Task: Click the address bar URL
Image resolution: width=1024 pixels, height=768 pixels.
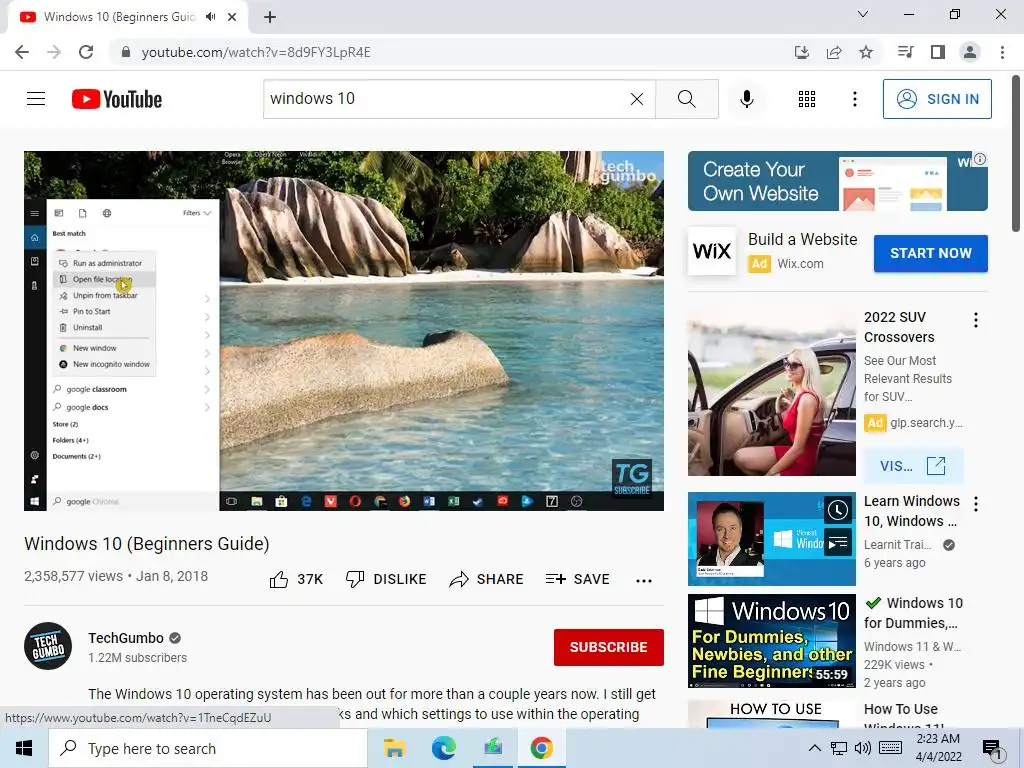Action: 256,52
